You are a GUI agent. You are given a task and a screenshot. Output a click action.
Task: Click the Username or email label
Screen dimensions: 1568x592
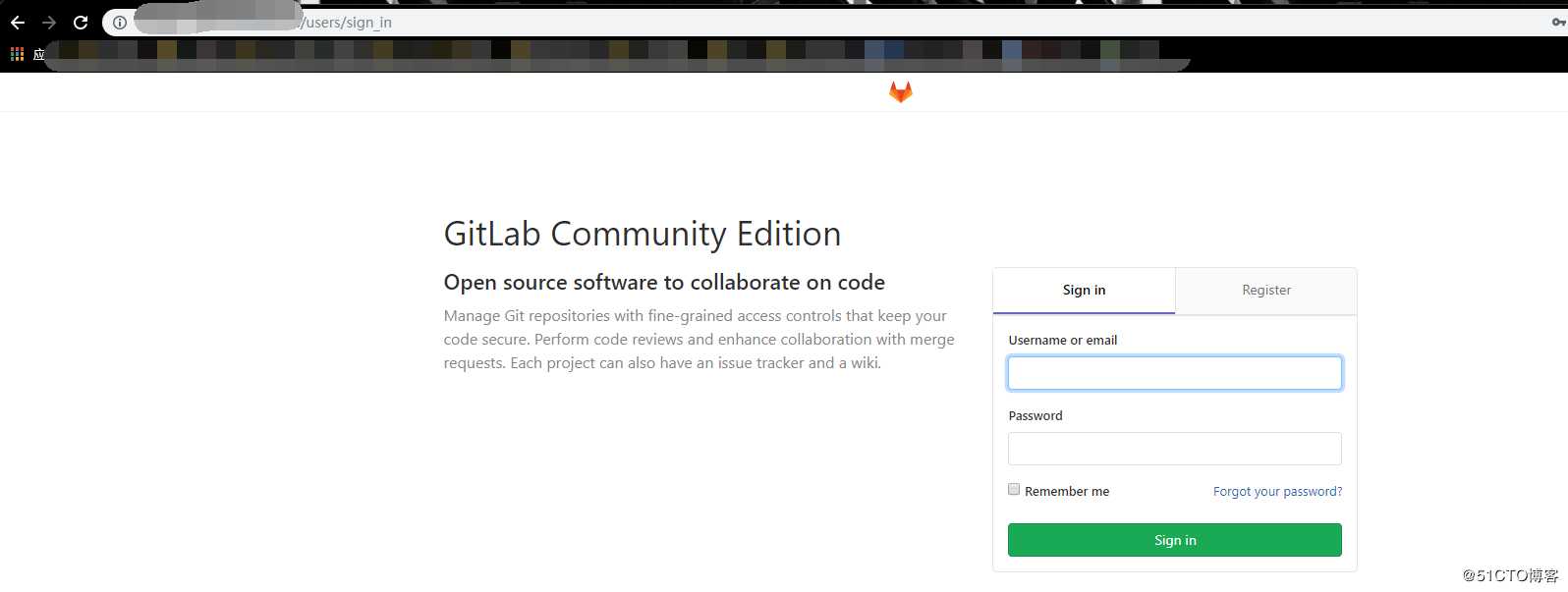pyautogui.click(x=1063, y=341)
